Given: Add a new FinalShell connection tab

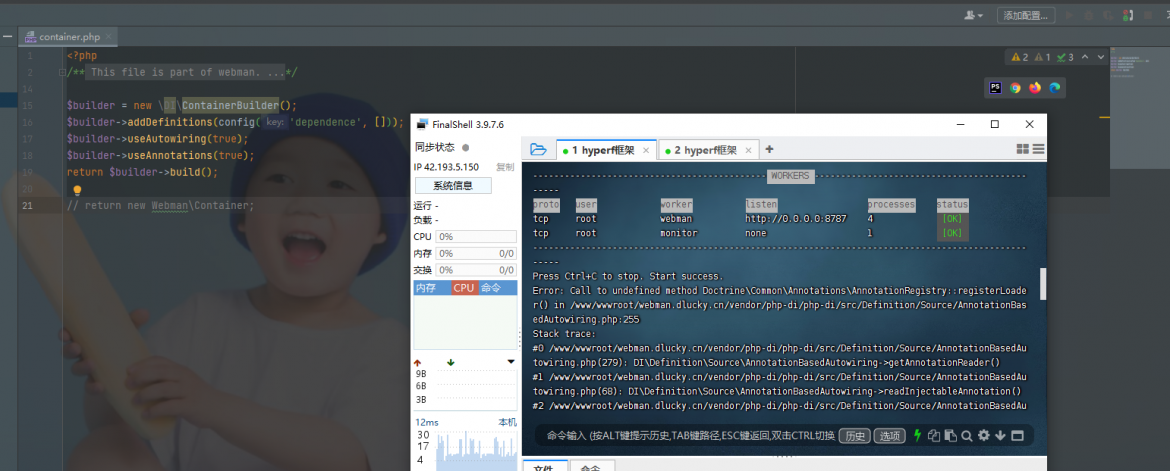Looking at the screenshot, I should click(x=769, y=149).
